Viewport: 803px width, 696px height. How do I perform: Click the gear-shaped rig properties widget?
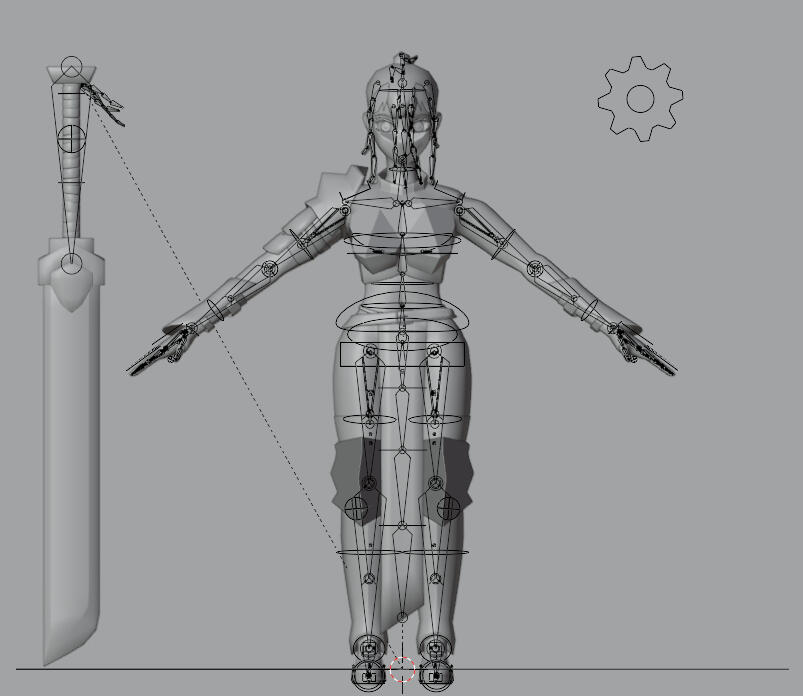(x=640, y=98)
